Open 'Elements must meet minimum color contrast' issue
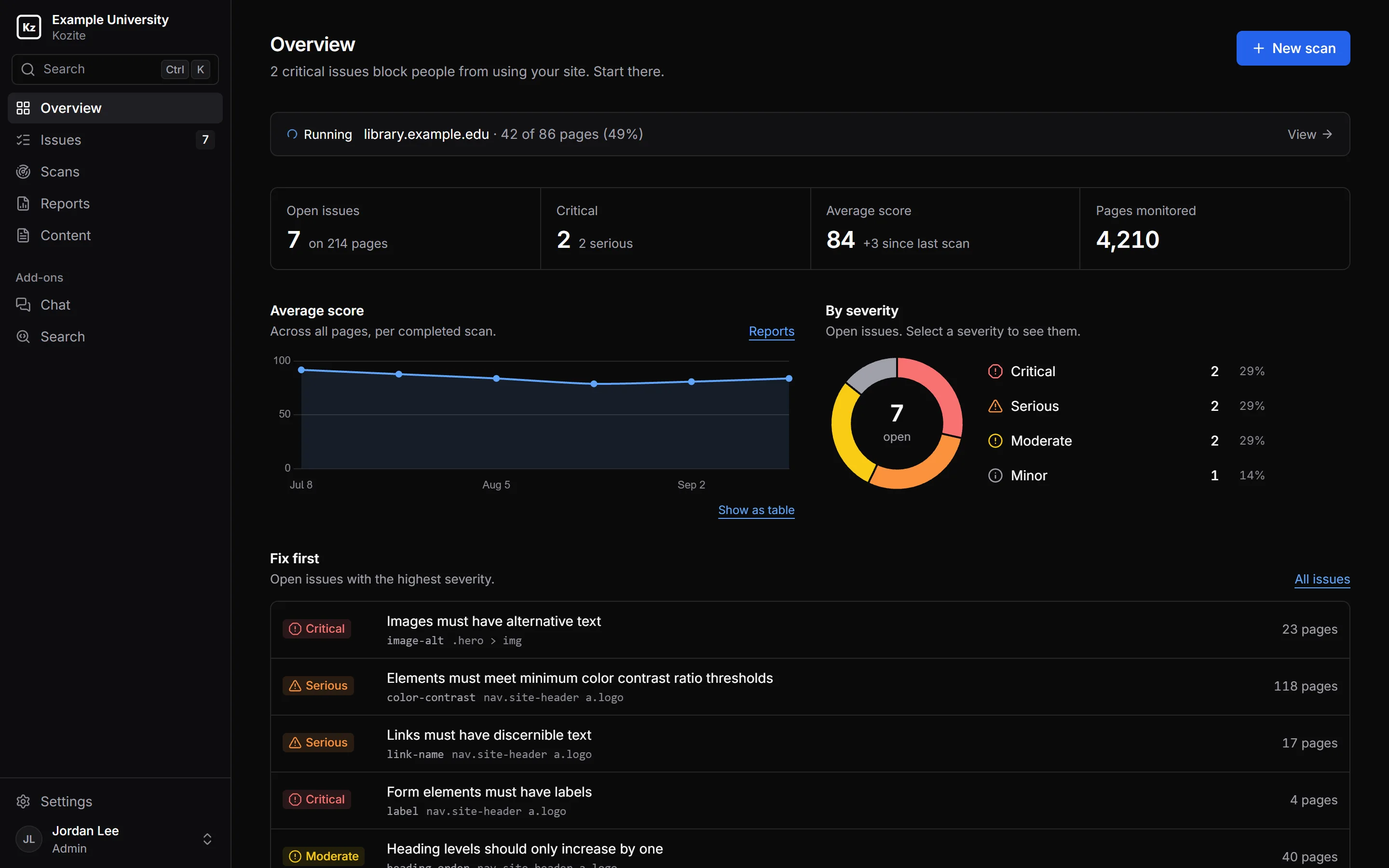The image size is (1389, 868). (x=810, y=687)
